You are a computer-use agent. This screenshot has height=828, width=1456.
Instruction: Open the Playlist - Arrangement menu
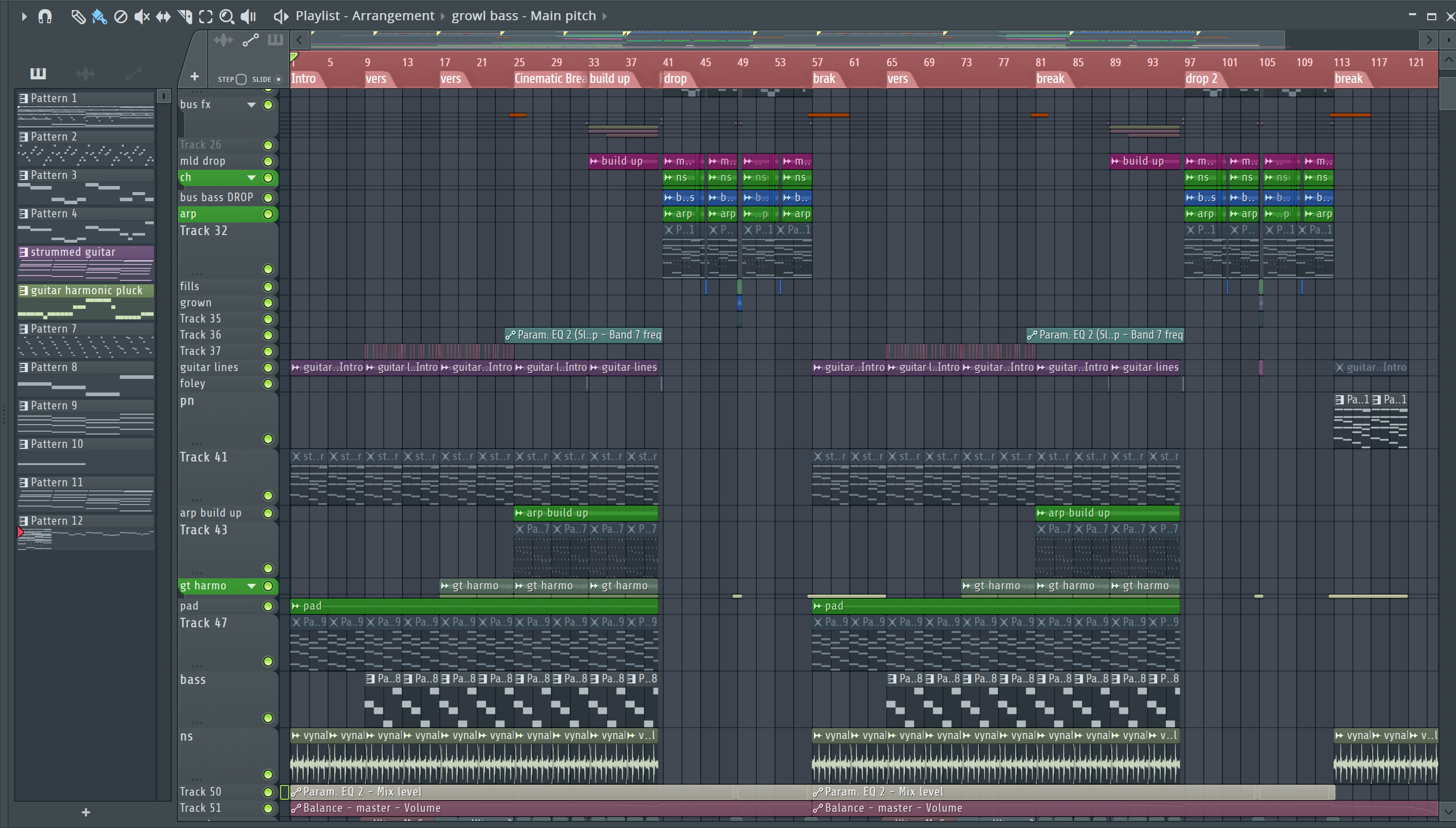365,16
